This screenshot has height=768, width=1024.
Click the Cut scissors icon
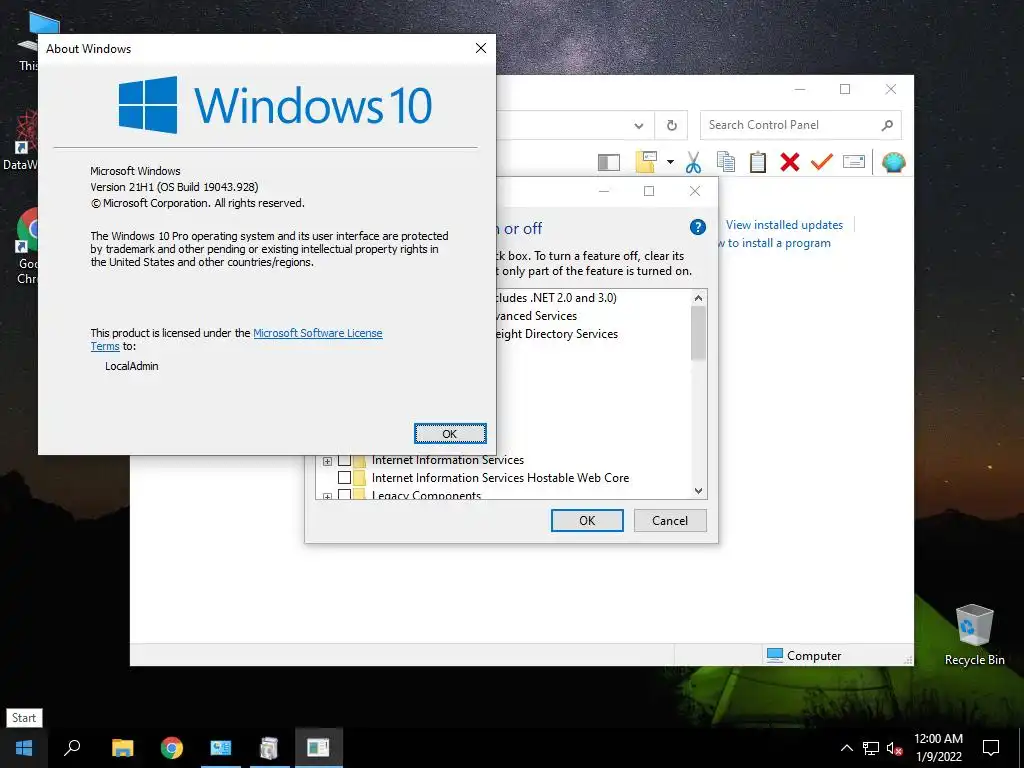coord(694,162)
